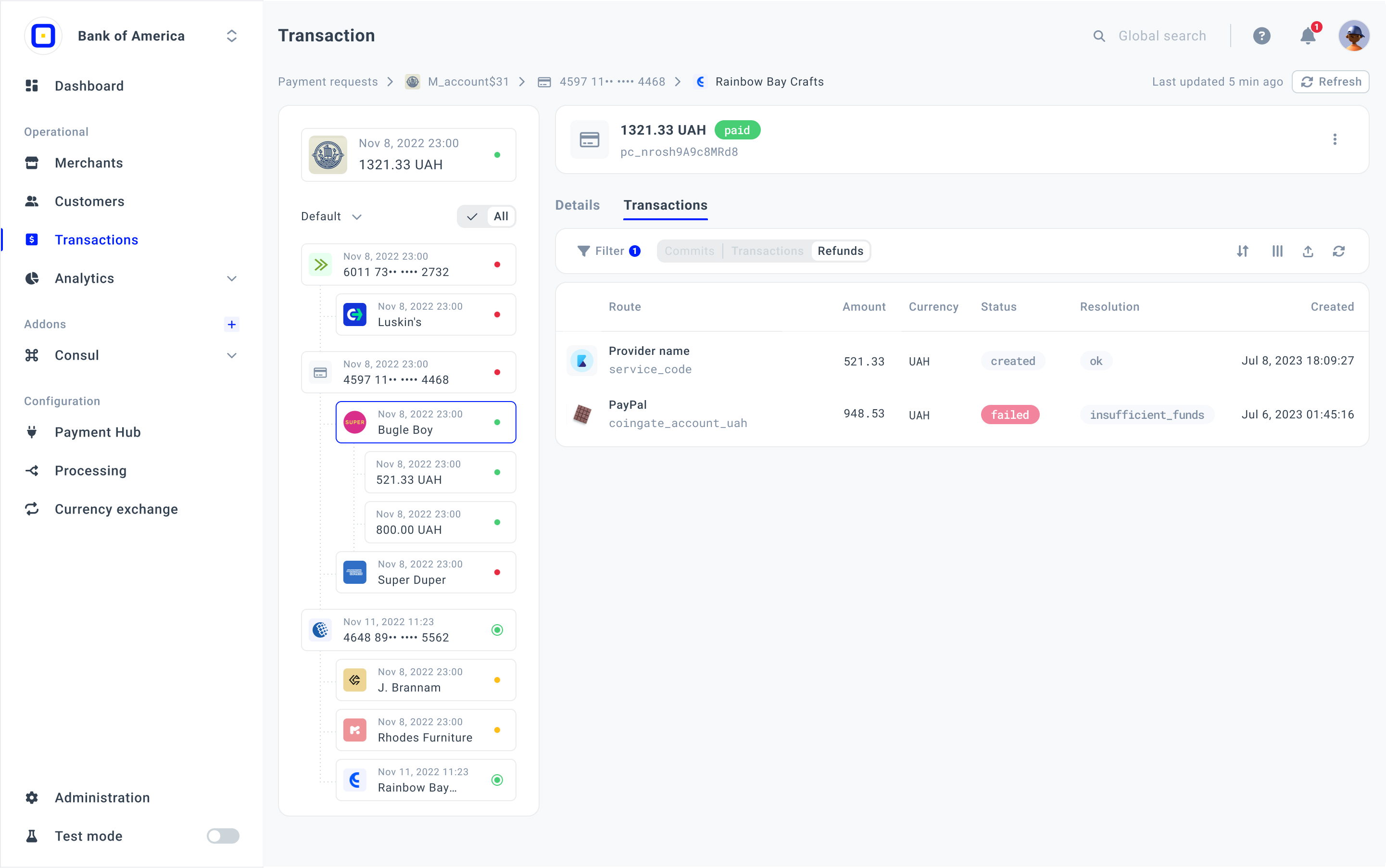Click the sort arrows icon in toolbar

(1242, 251)
